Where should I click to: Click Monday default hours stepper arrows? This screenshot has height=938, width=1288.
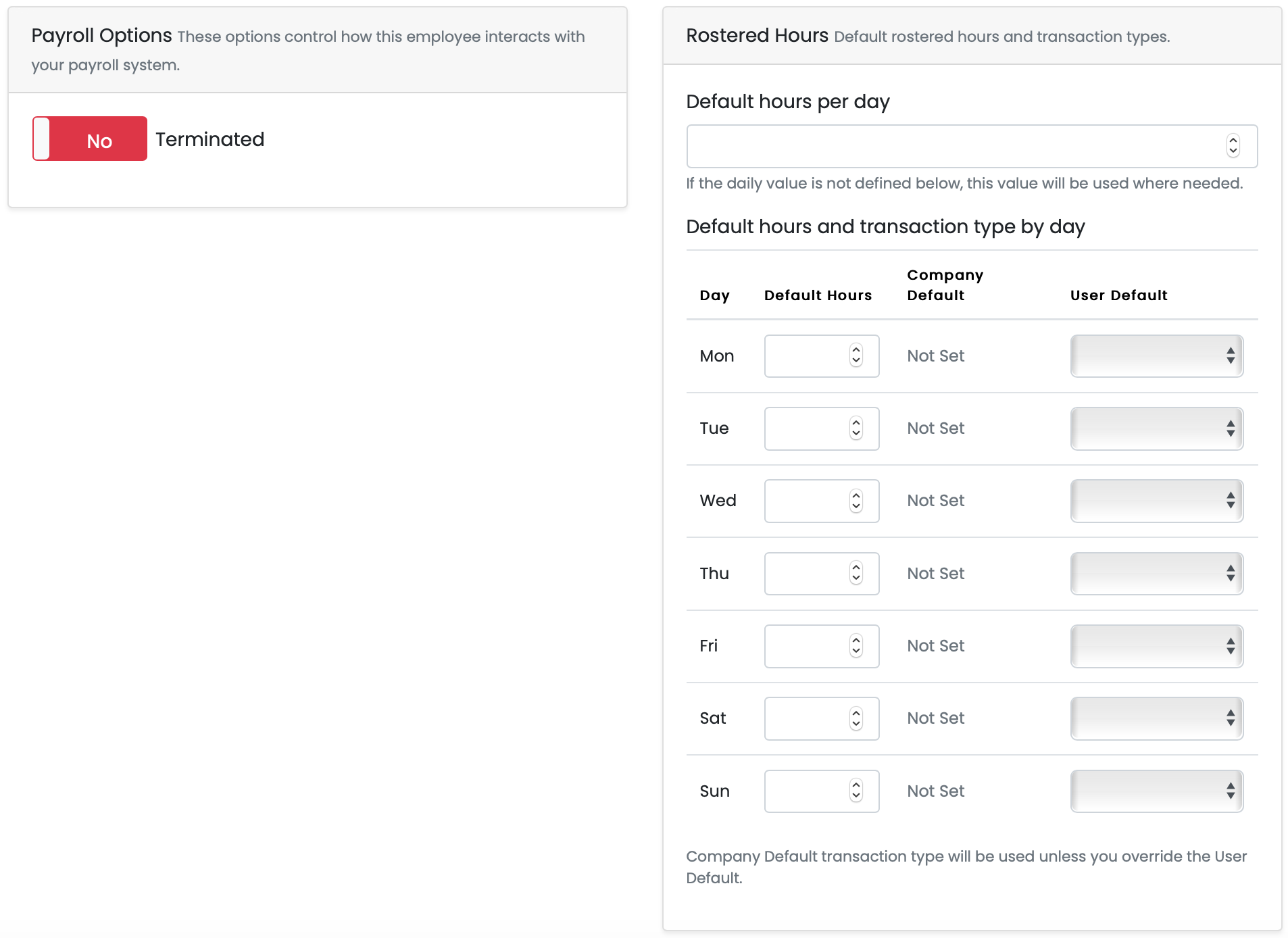click(856, 355)
